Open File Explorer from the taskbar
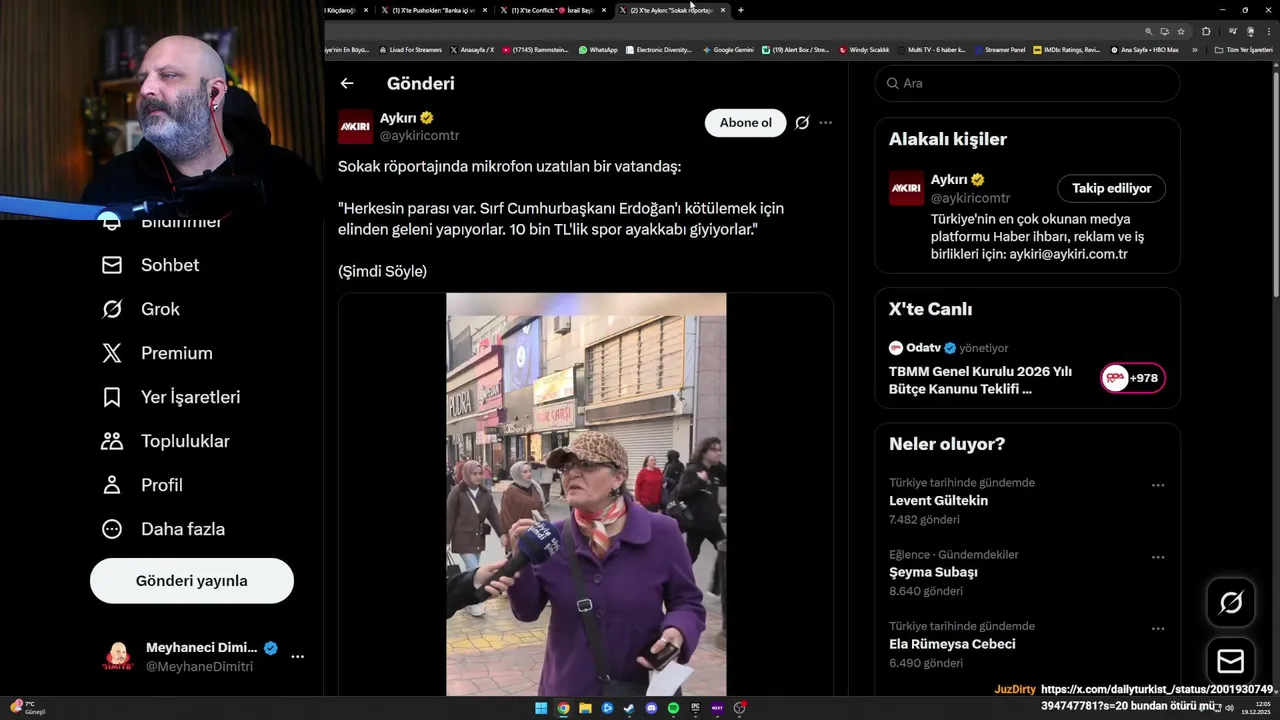Image resolution: width=1280 pixels, height=720 pixels. coord(585,708)
